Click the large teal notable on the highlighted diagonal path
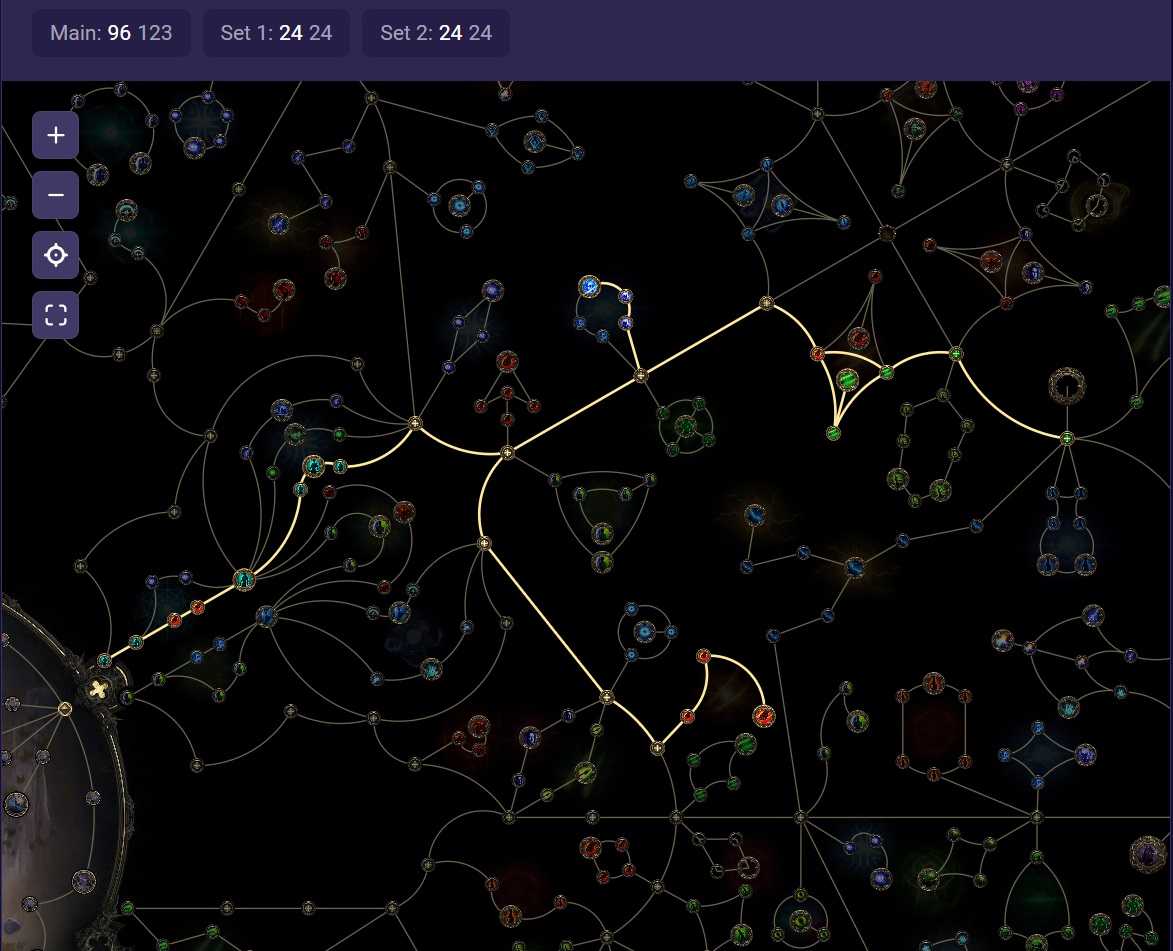The width and height of the screenshot is (1173, 951). tap(244, 579)
